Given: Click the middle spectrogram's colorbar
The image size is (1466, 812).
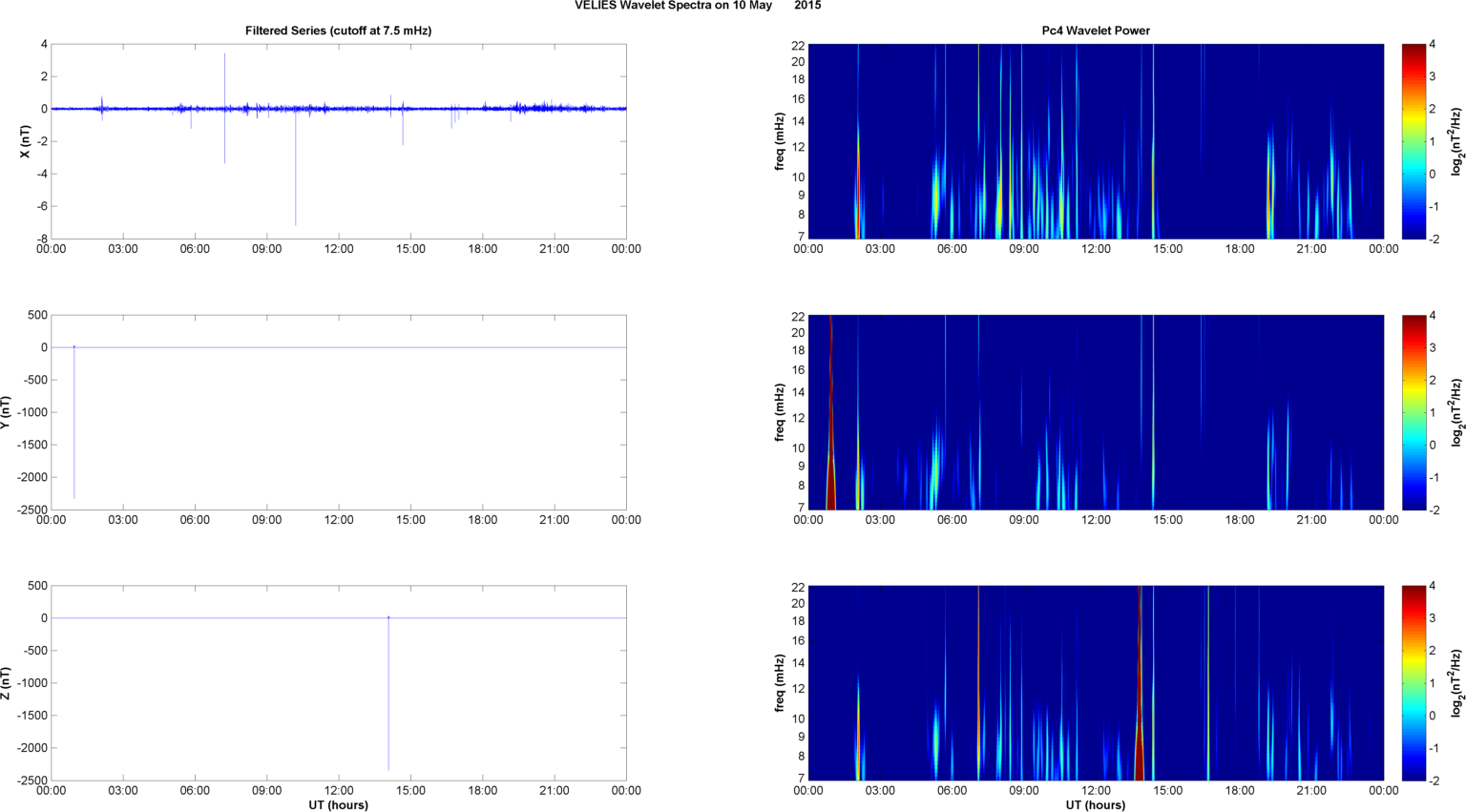Looking at the screenshot, I should tap(1414, 412).
